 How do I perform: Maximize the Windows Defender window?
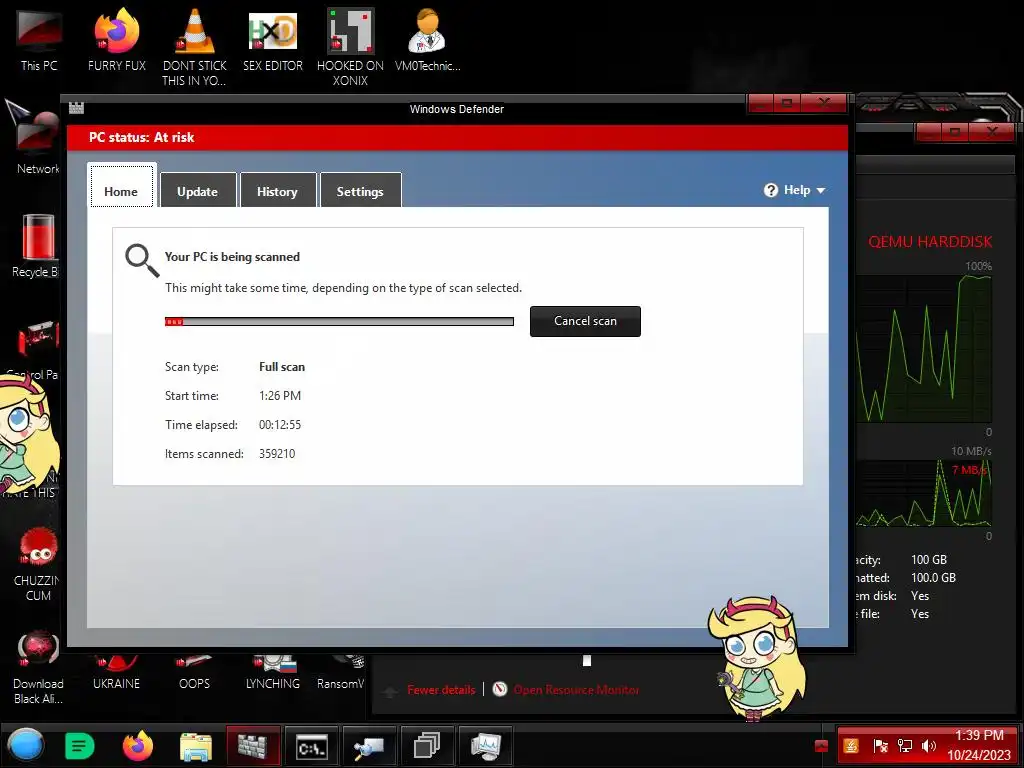786,103
